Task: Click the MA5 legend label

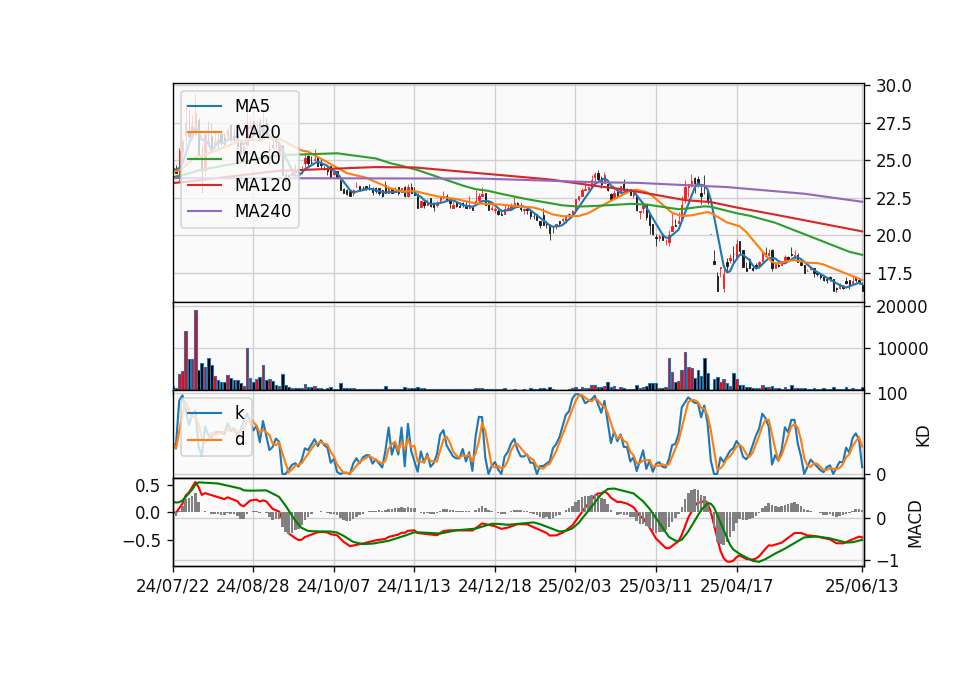Action: point(252,106)
